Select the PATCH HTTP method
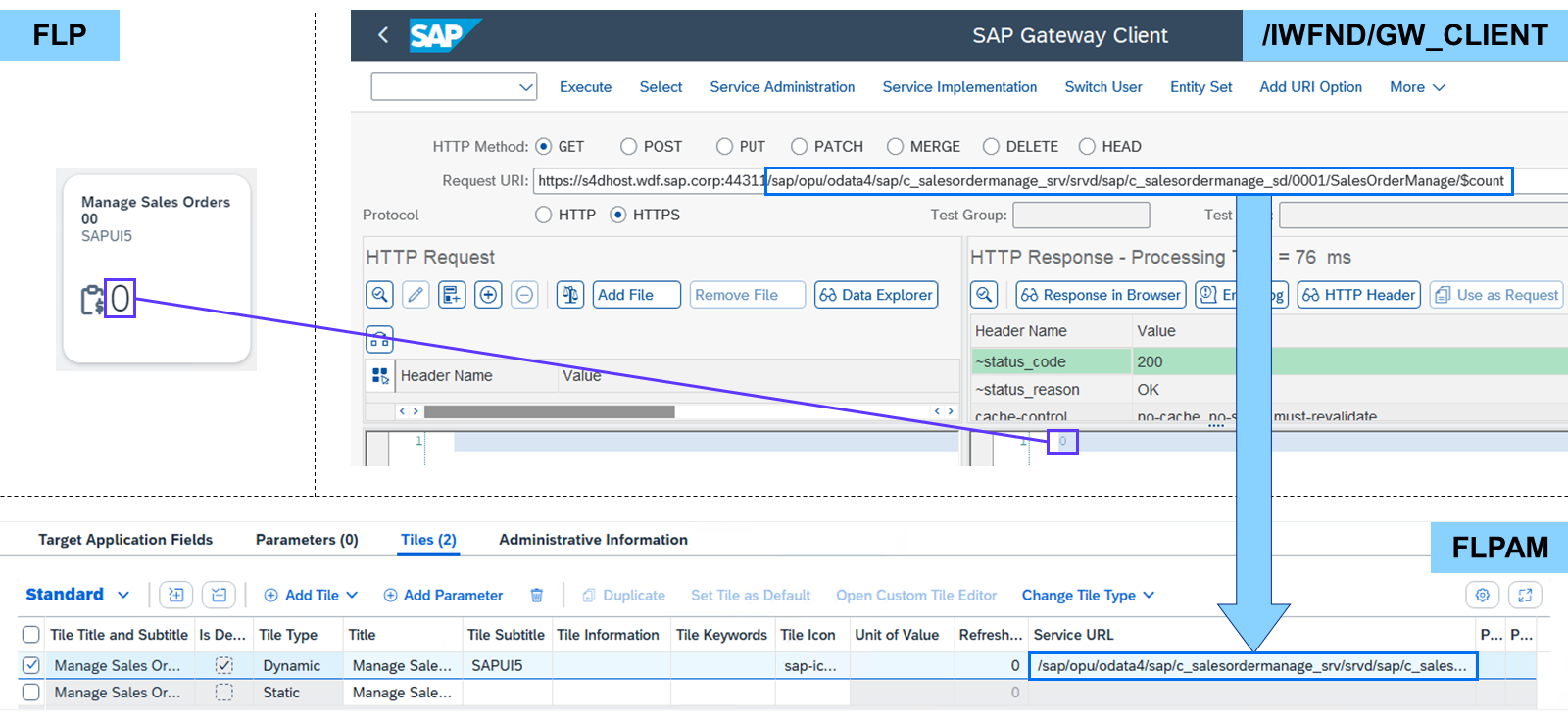This screenshot has width=1568, height=720. tap(800, 146)
